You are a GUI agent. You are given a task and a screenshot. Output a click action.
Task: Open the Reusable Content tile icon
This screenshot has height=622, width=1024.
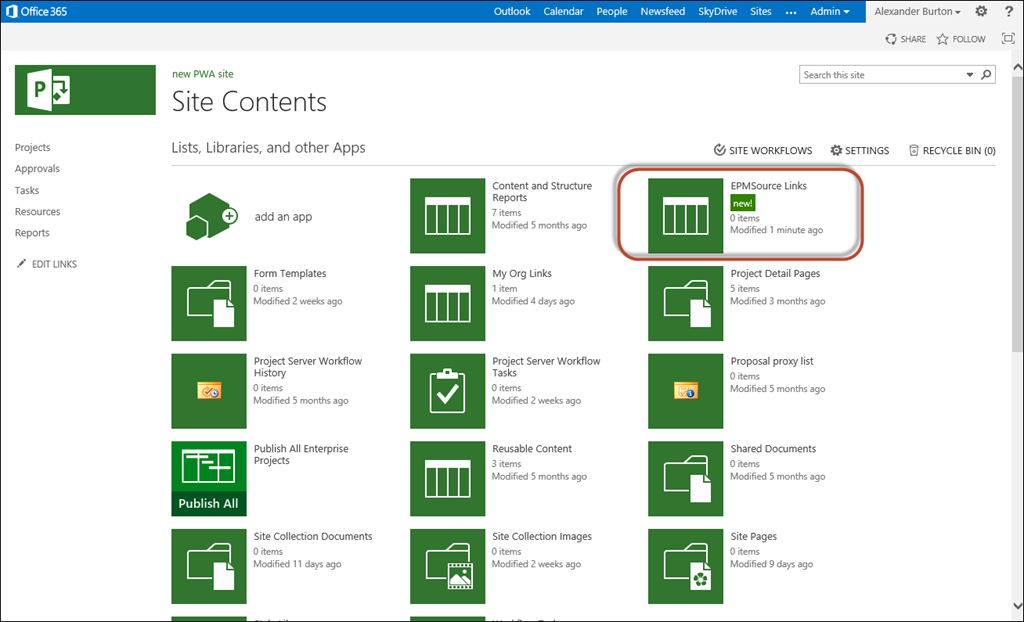pos(447,478)
